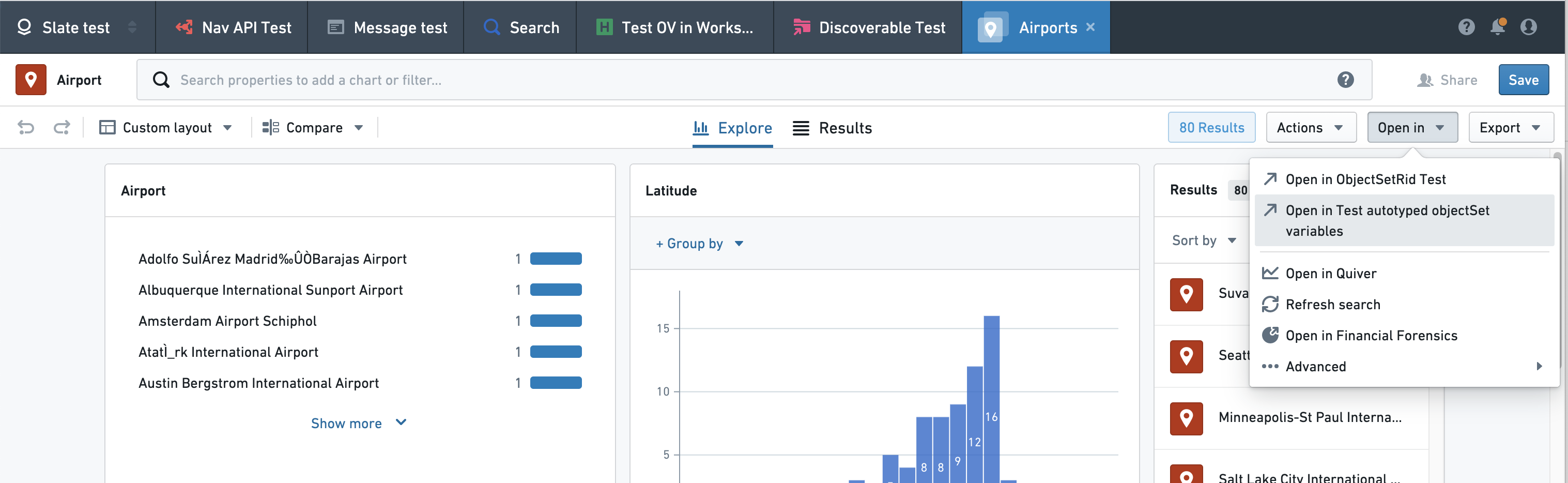
Task: Expand the Custom layout dropdown
Action: click(165, 127)
